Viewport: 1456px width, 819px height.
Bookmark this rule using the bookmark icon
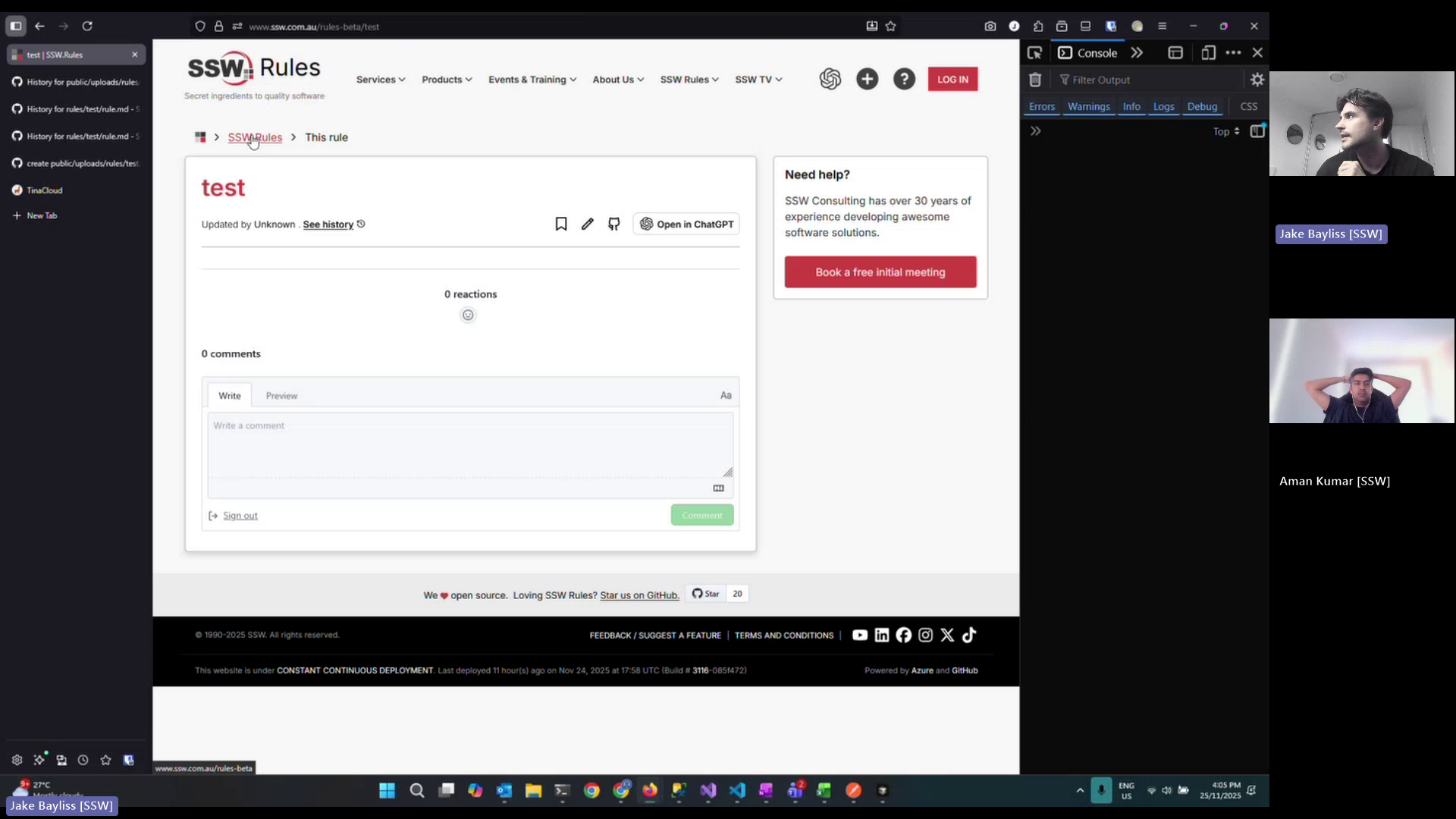pyautogui.click(x=561, y=224)
